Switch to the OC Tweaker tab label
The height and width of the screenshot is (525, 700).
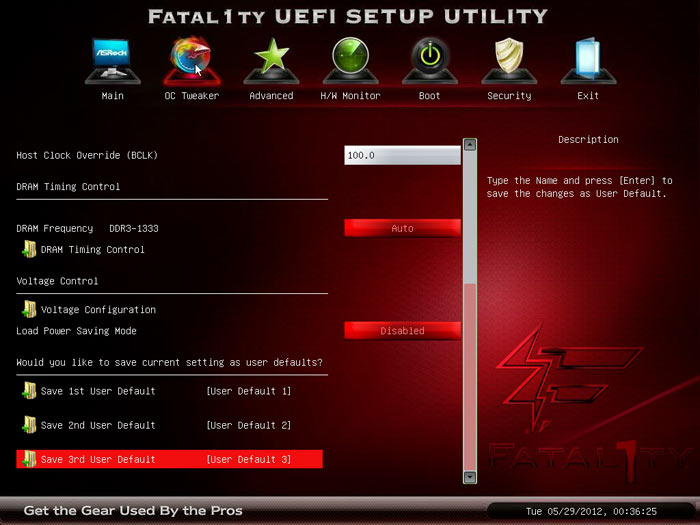pyautogui.click(x=192, y=96)
